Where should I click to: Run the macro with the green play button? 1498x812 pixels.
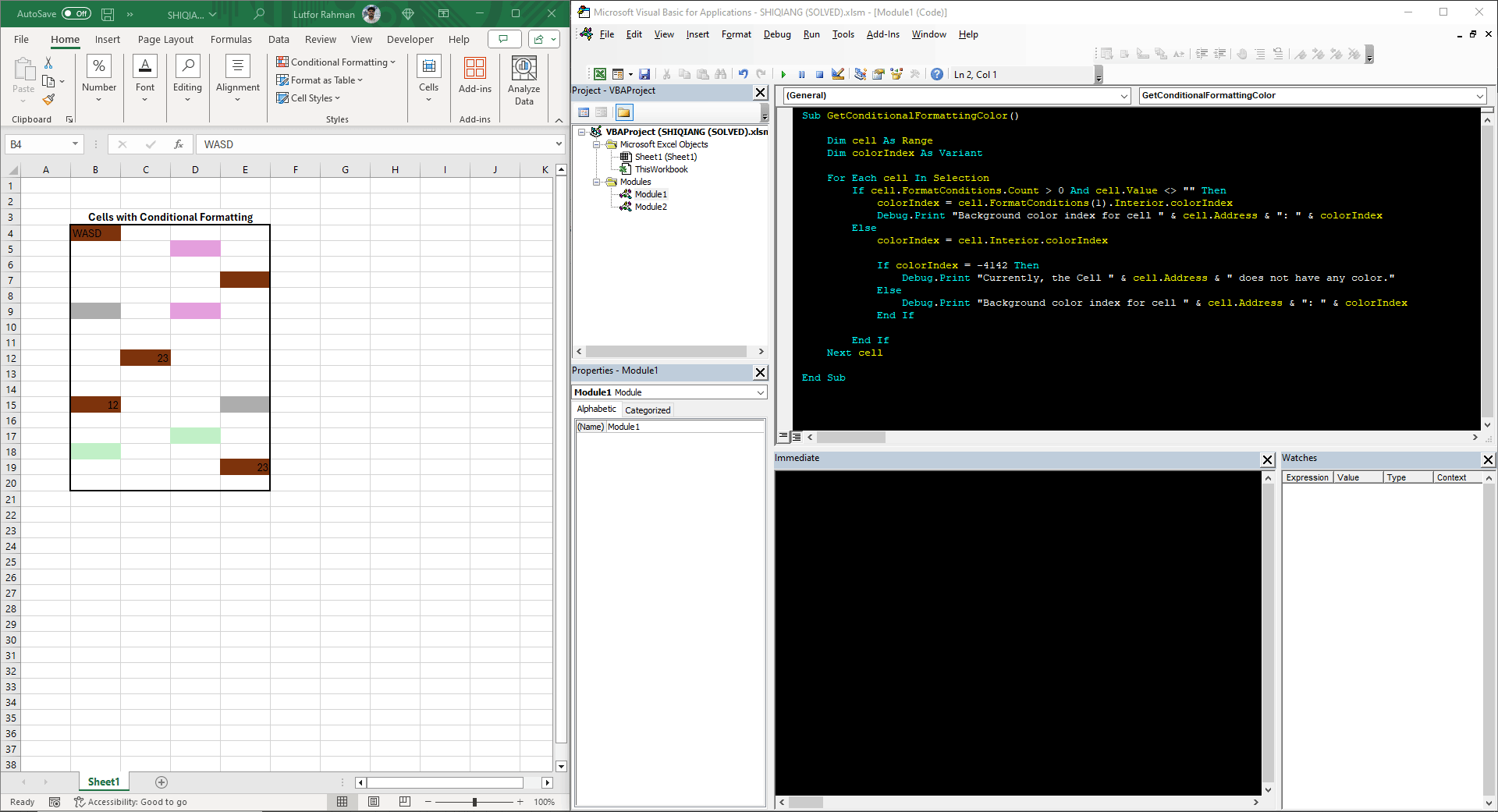pos(783,75)
